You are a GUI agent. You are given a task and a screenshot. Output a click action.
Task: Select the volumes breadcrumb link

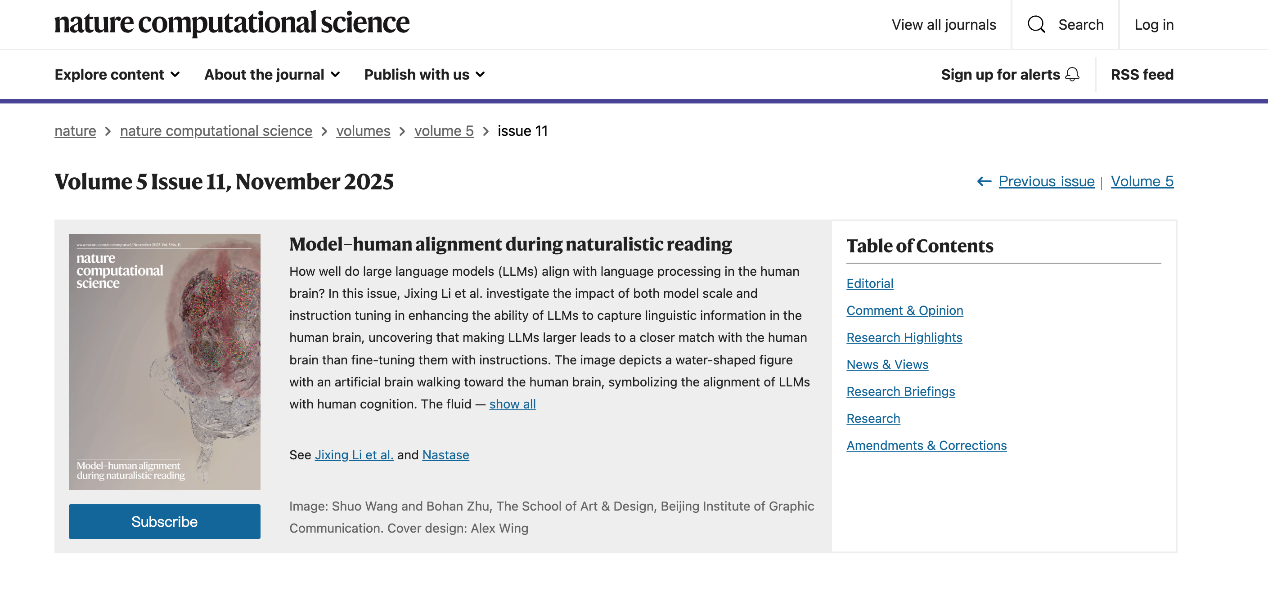click(363, 131)
